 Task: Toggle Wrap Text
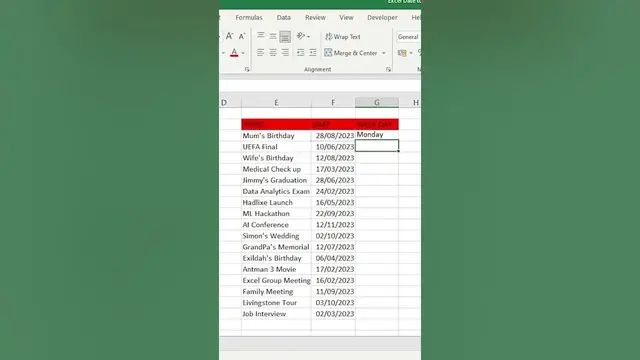pyautogui.click(x=343, y=37)
